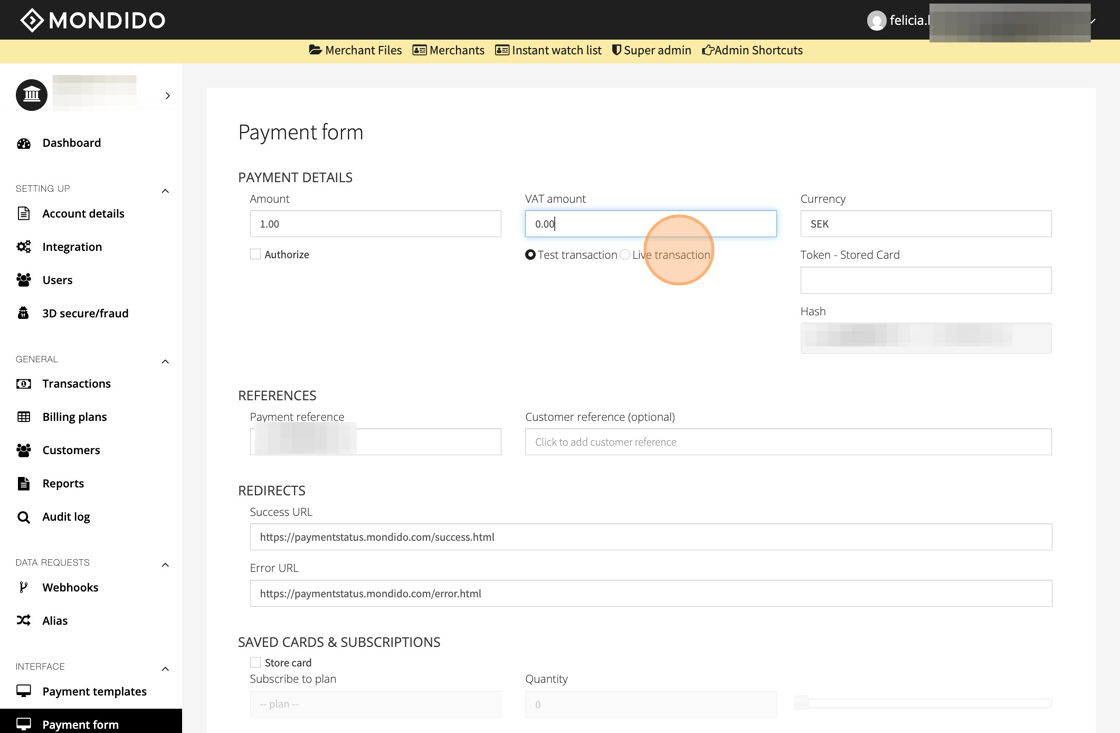
Task: Open the Subscribe to plan dropdown
Action: click(376, 704)
